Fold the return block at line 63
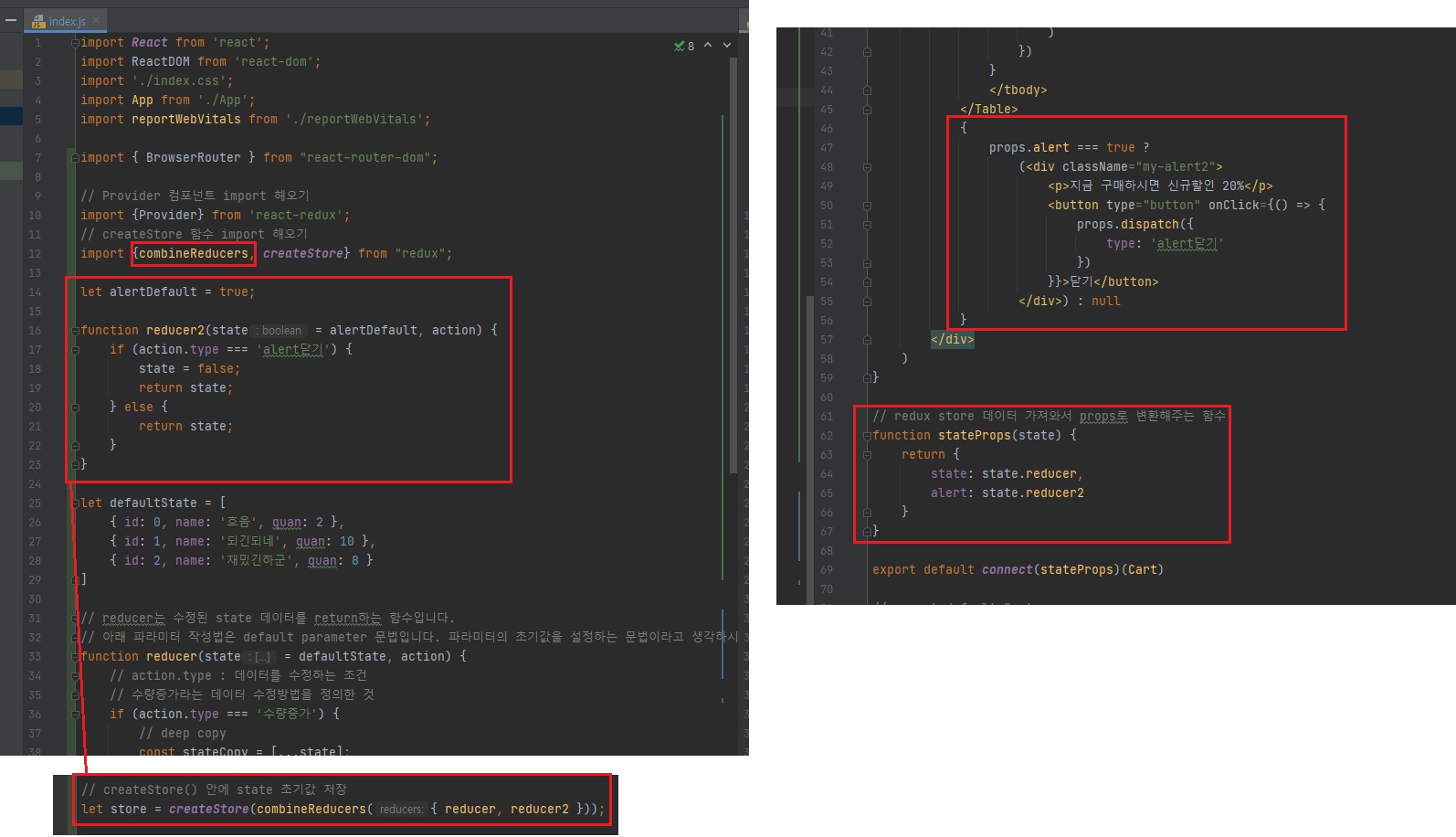1456x837 pixels. click(x=867, y=455)
